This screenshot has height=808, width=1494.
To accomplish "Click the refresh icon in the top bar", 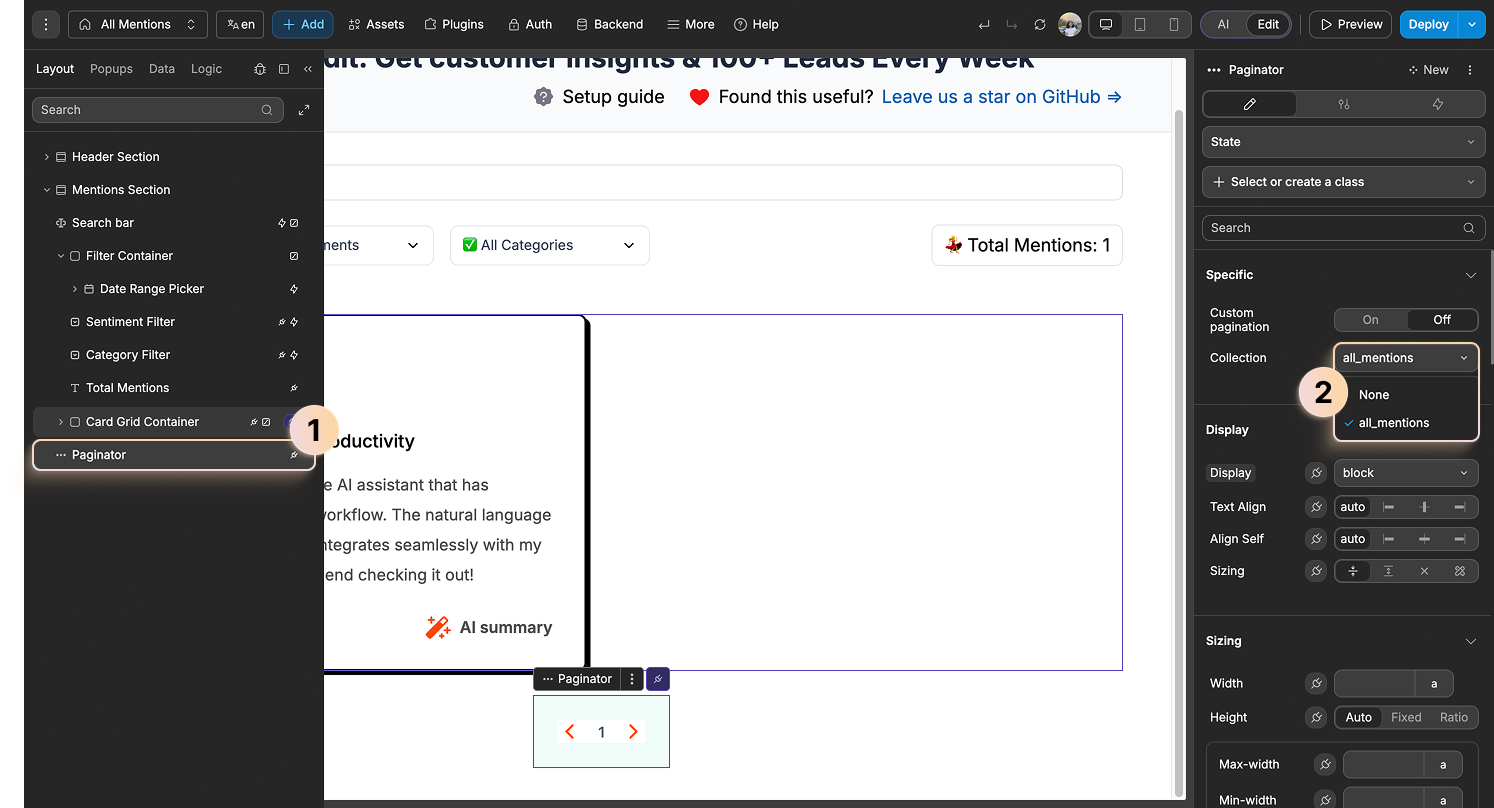I will click(x=1039, y=23).
